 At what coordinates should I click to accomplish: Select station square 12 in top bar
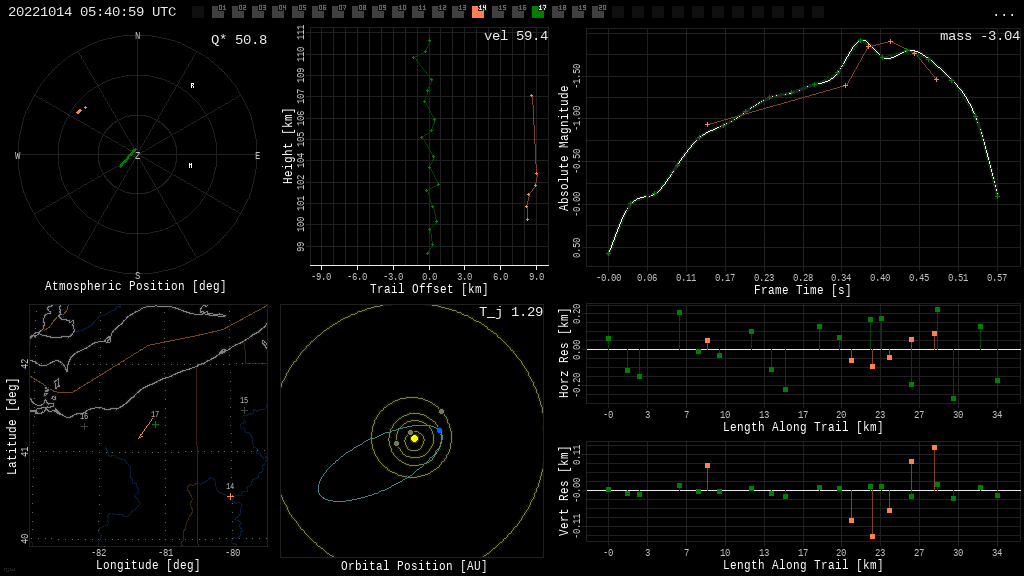[x=438, y=12]
